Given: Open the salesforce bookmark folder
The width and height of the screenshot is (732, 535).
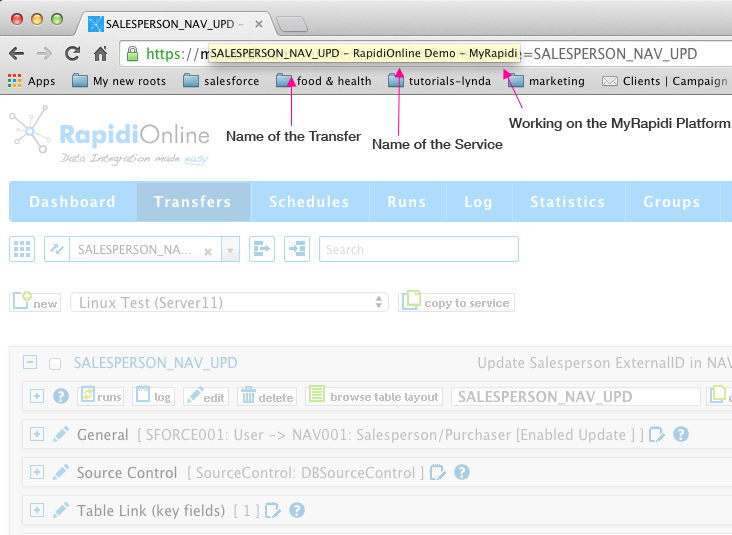Looking at the screenshot, I should (x=221, y=81).
